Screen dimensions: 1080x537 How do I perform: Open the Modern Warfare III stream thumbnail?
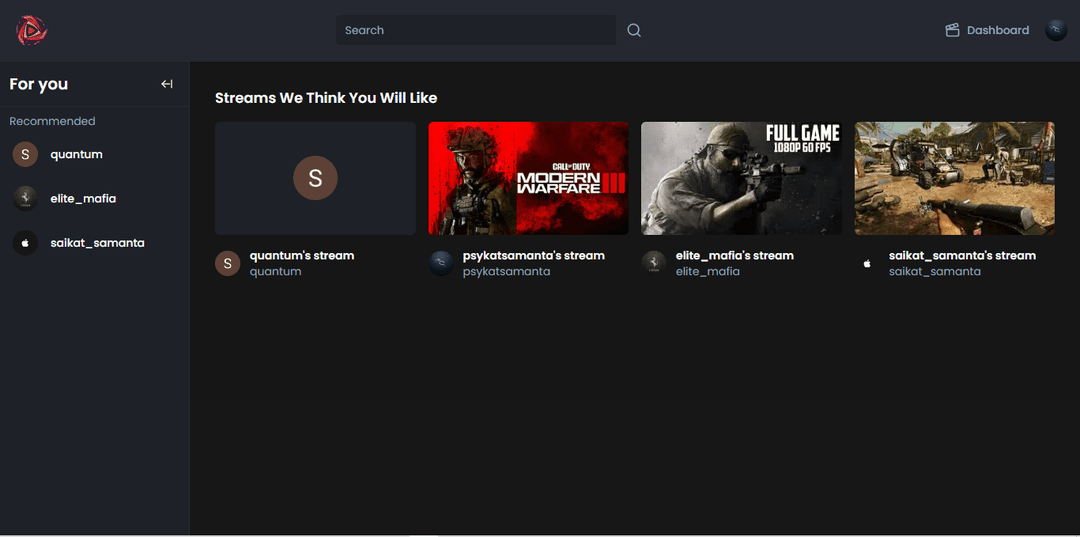click(528, 178)
